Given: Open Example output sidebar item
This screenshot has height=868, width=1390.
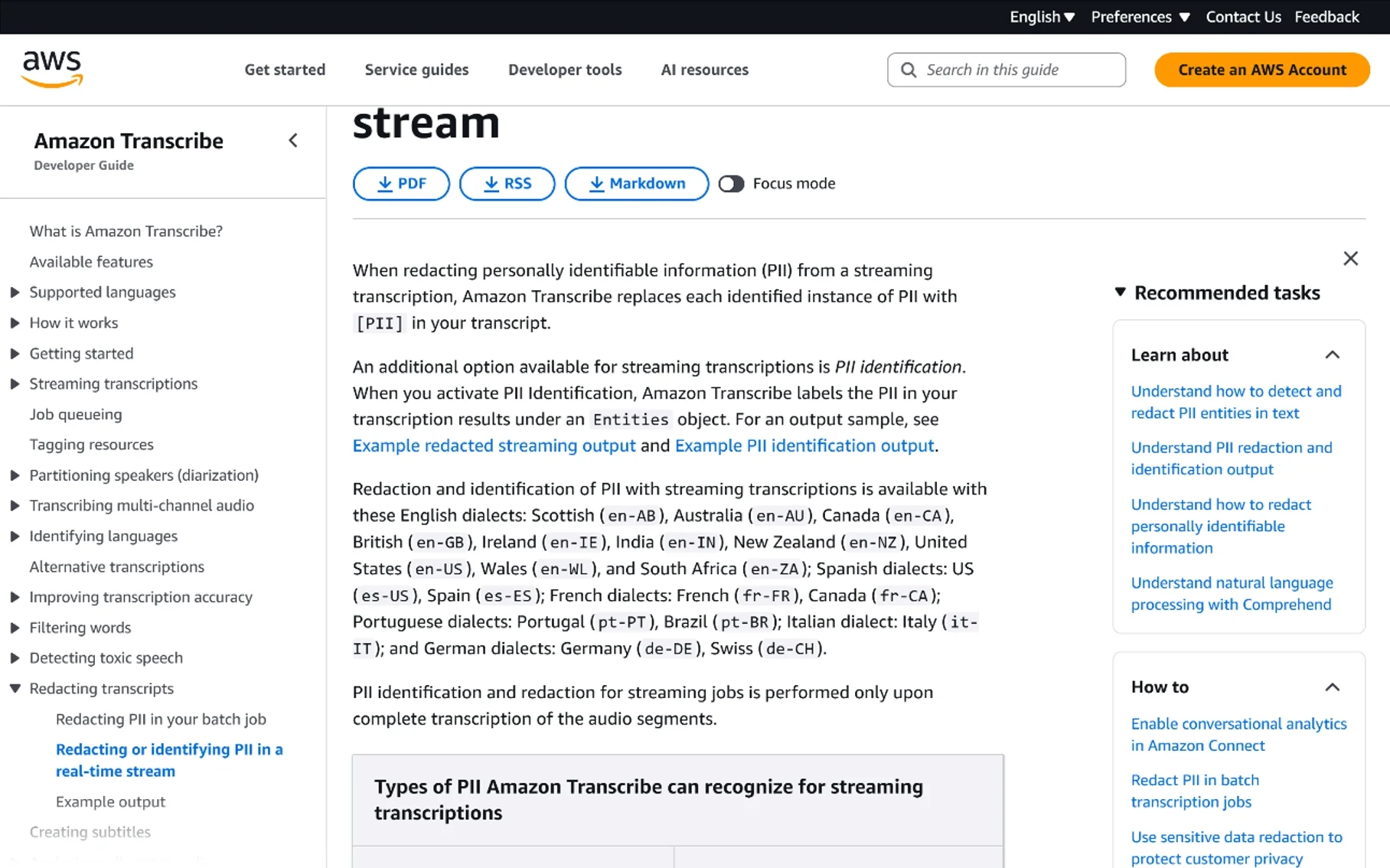Looking at the screenshot, I should (x=110, y=801).
